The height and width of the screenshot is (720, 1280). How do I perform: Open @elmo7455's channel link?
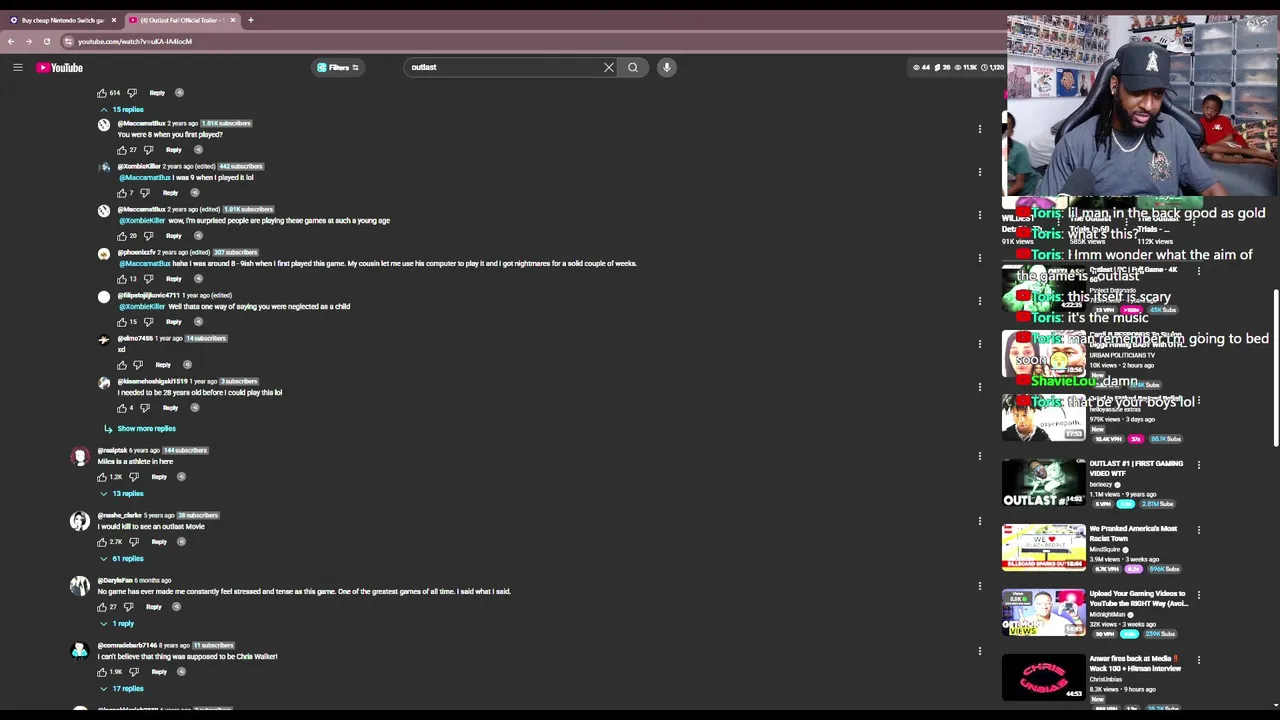pyautogui.click(x=135, y=338)
